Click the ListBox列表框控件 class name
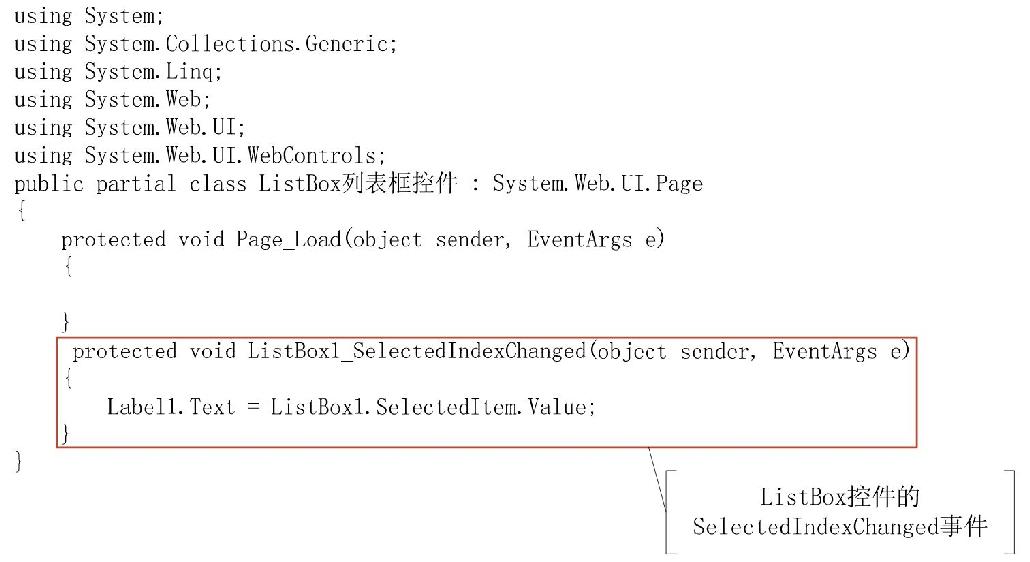1030x562 pixels. pyautogui.click(x=357, y=183)
